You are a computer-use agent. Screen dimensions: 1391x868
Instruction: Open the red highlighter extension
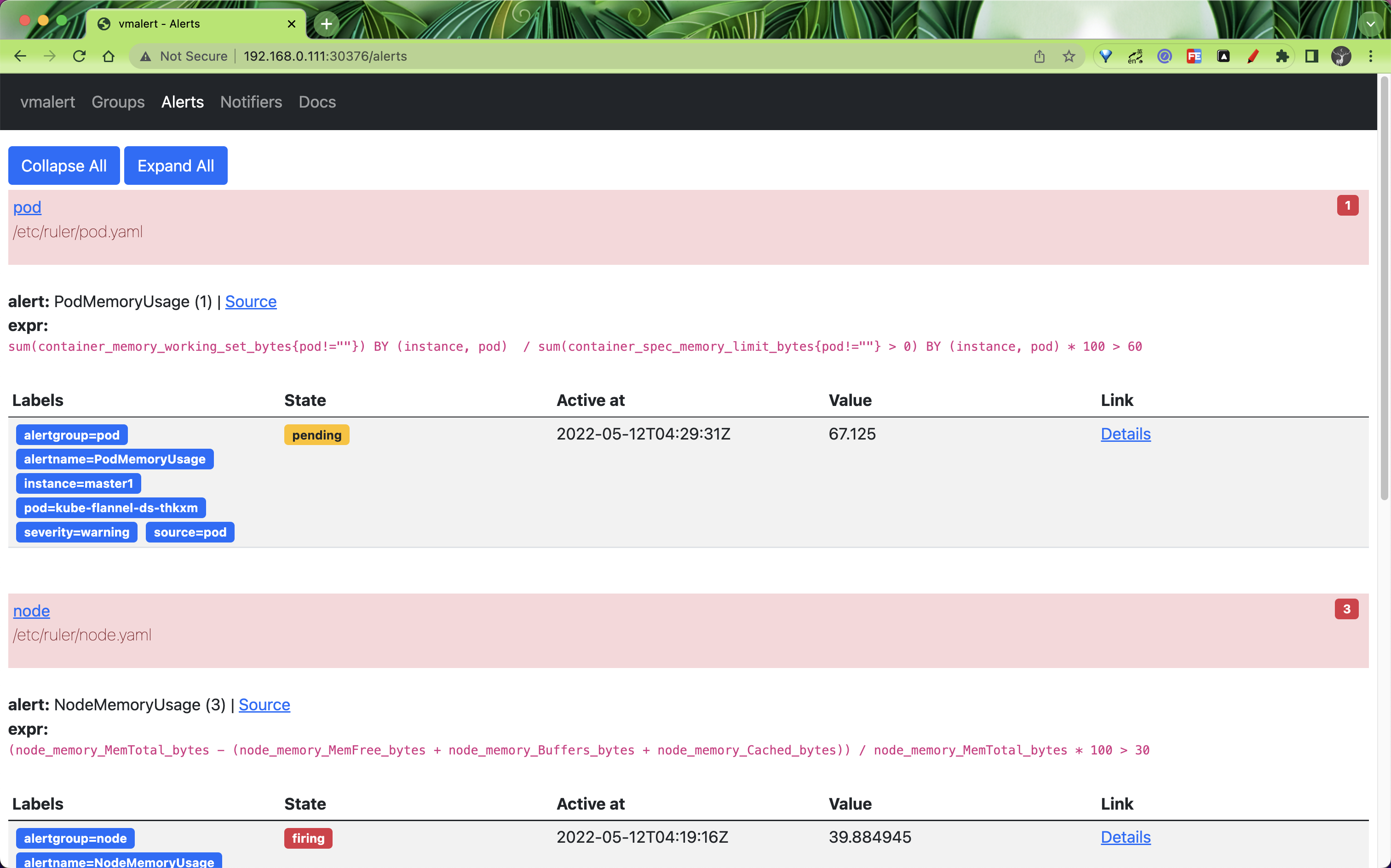[1253, 56]
